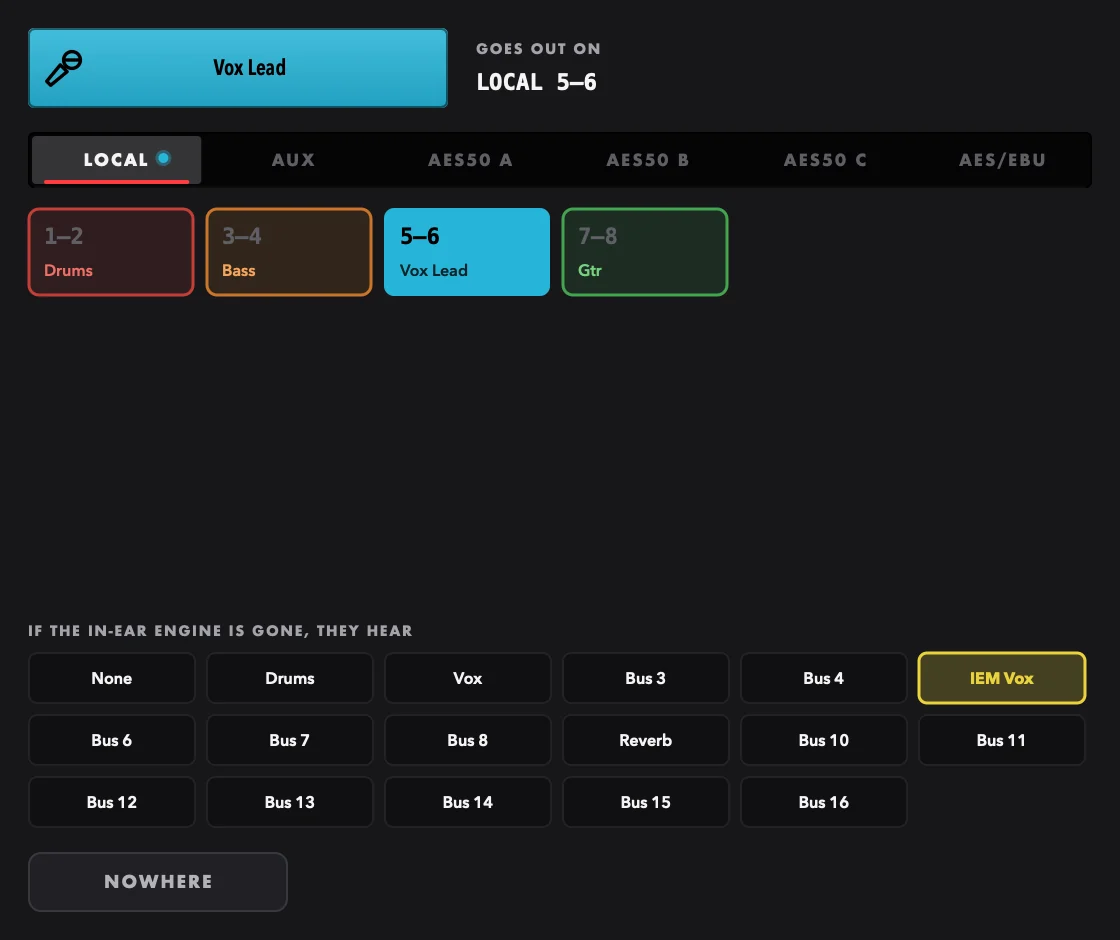Select Bus 4 fallback option
This screenshot has height=940, width=1120.
click(824, 678)
